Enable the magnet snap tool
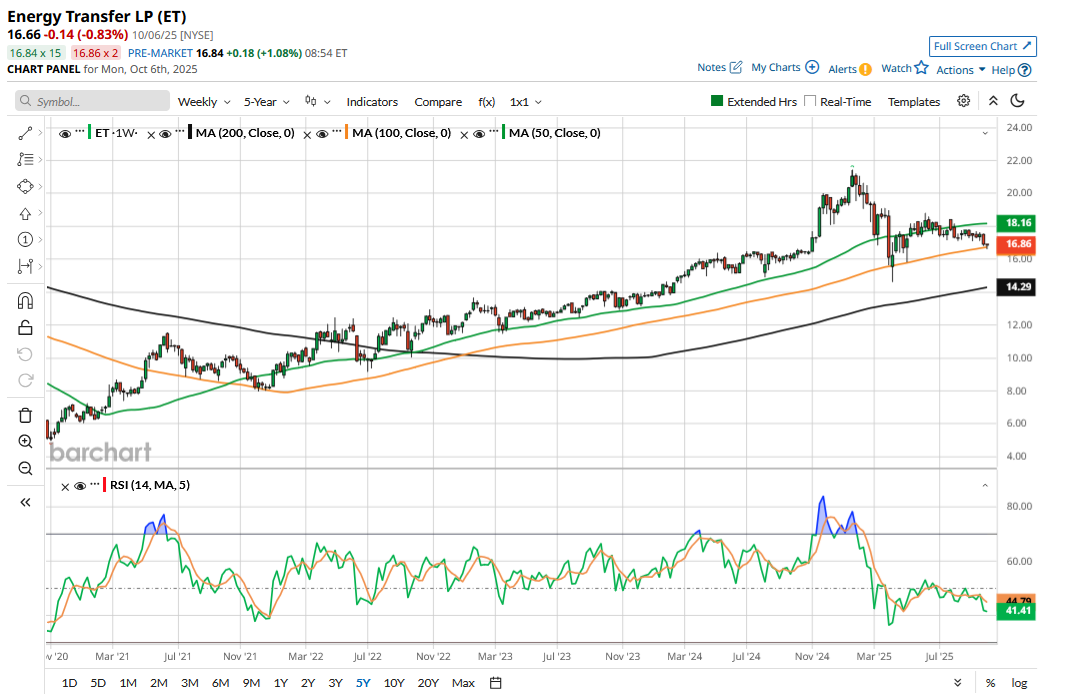Viewport: 1070px width, 700px height. pyautogui.click(x=25, y=301)
